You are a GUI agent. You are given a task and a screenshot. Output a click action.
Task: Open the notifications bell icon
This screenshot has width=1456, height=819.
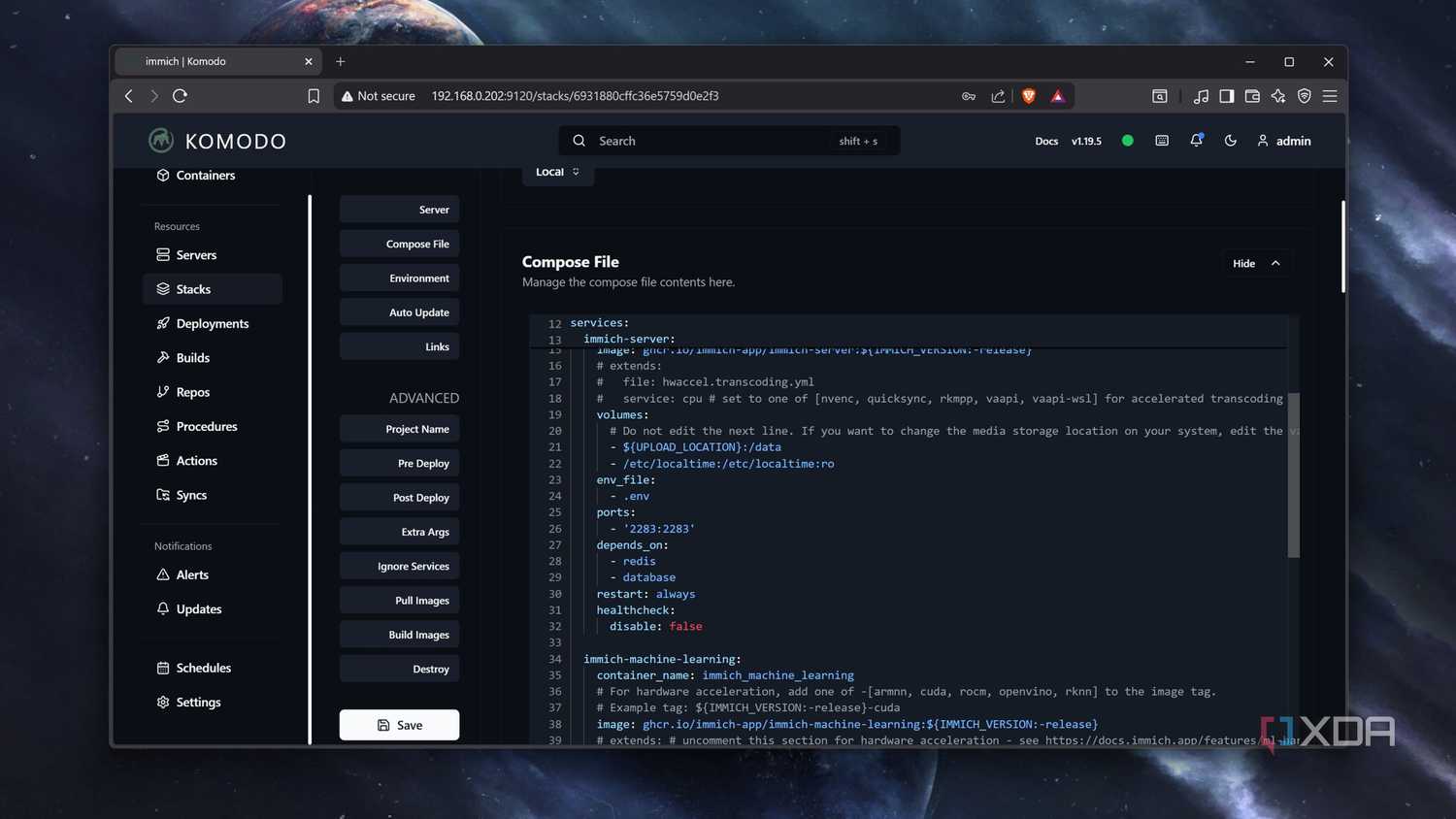point(1196,141)
